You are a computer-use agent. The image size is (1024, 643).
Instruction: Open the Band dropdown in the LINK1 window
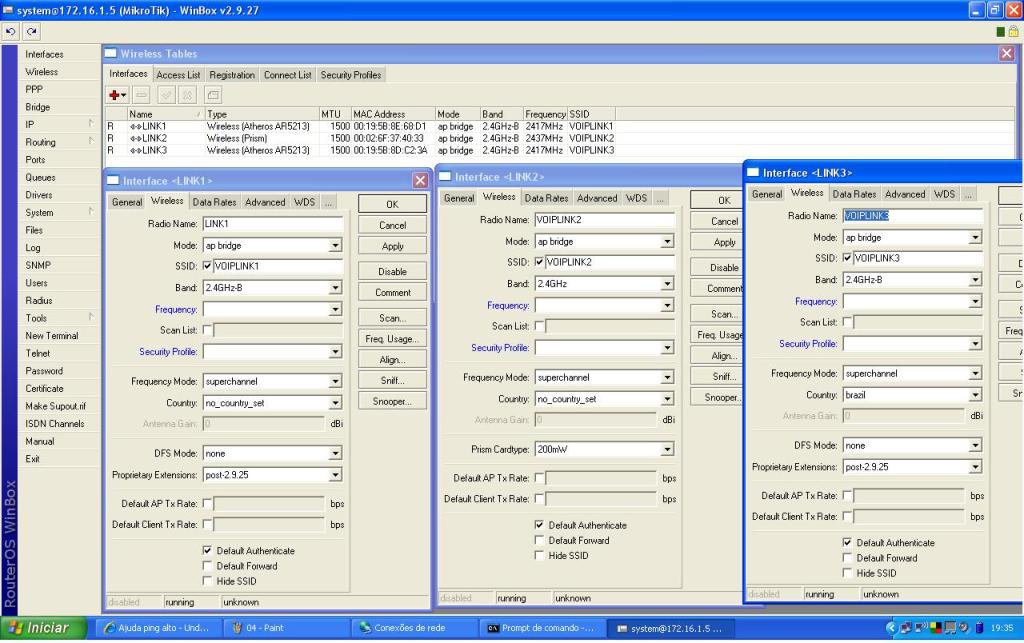click(335, 288)
